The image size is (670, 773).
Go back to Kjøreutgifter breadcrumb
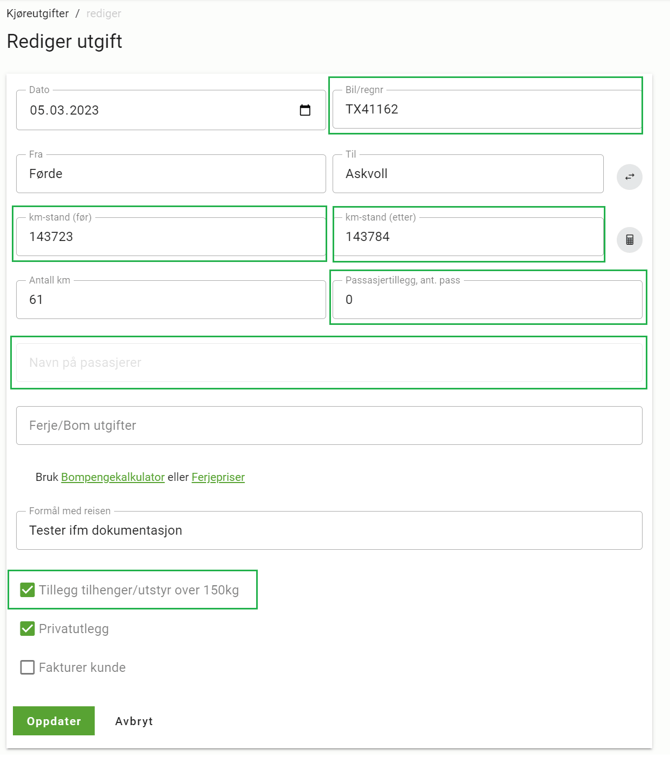coord(37,13)
